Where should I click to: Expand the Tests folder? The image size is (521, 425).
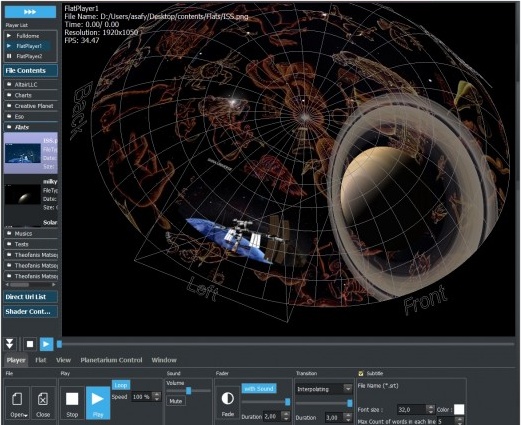pos(31,244)
